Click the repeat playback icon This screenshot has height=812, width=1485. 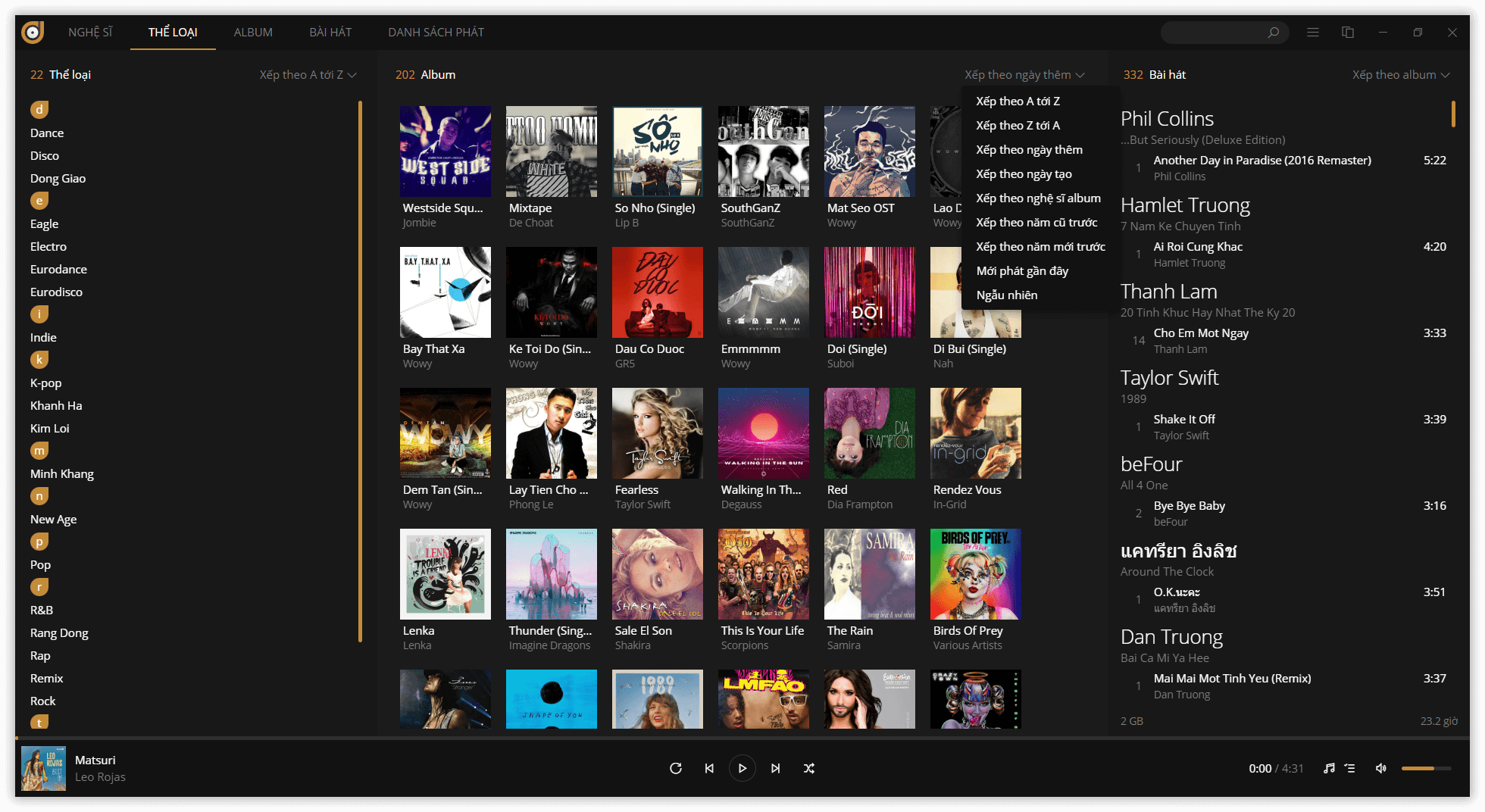[x=676, y=768]
